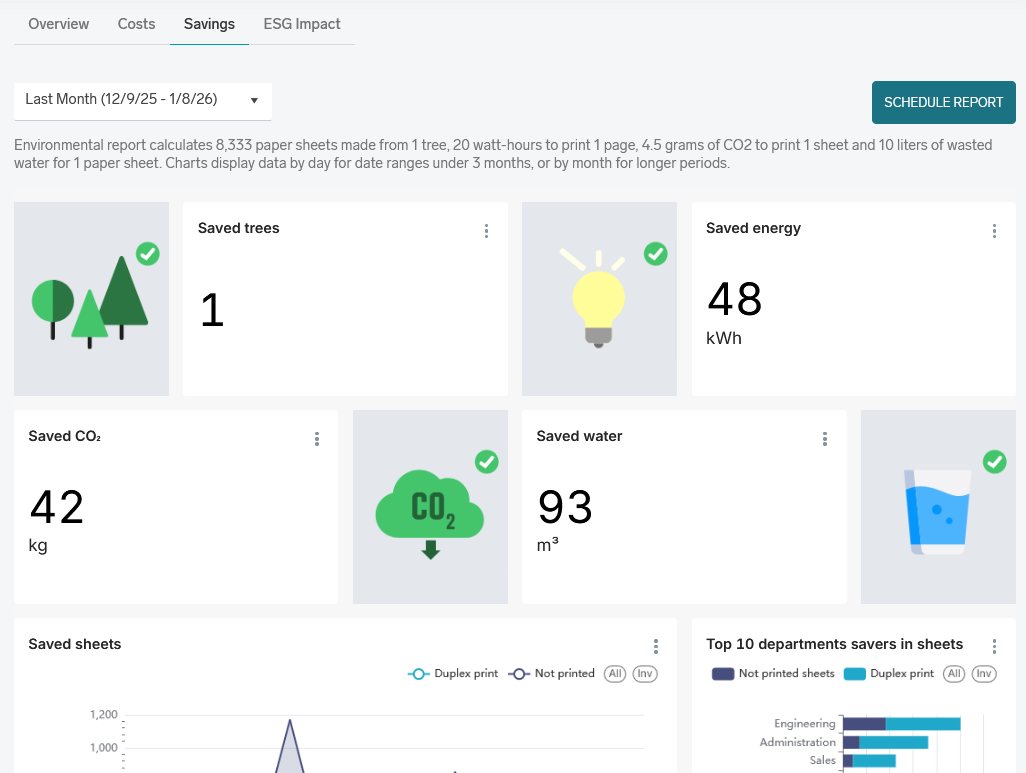Toggle Not printed series in Saved sheets legend

click(552, 674)
